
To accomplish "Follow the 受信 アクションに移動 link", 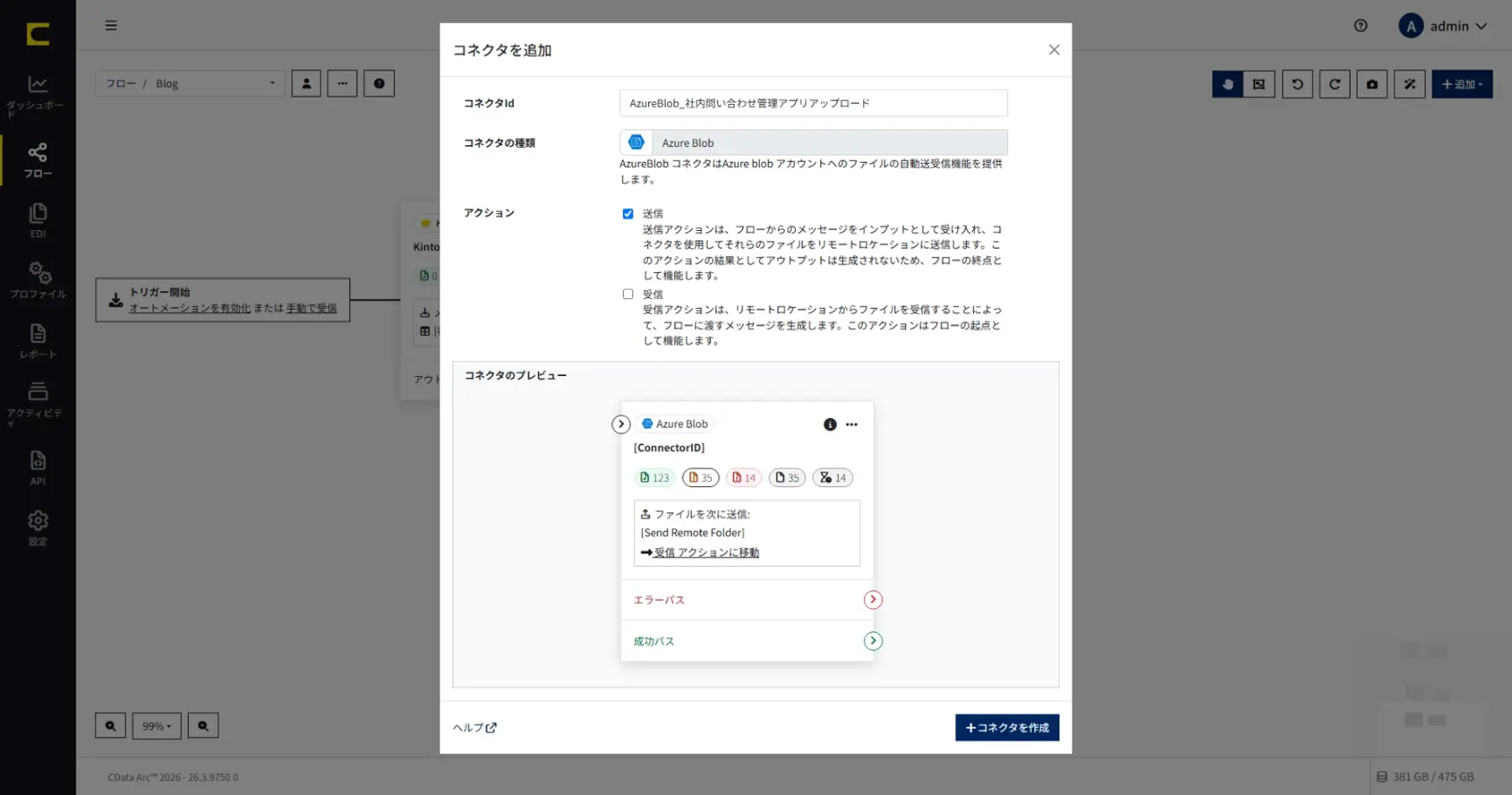I will (x=707, y=552).
